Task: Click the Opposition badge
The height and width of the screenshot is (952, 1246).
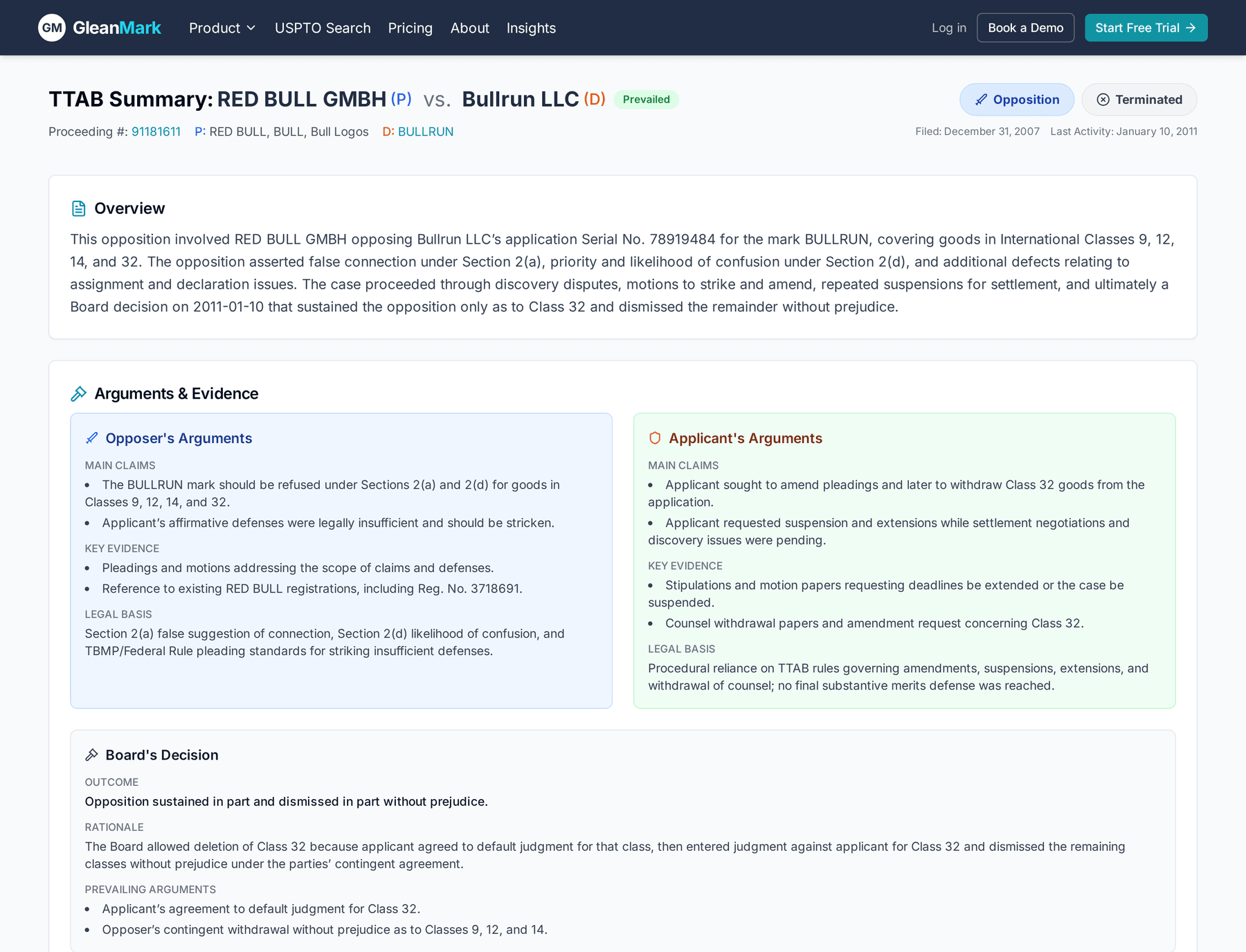Action: click(x=1017, y=100)
